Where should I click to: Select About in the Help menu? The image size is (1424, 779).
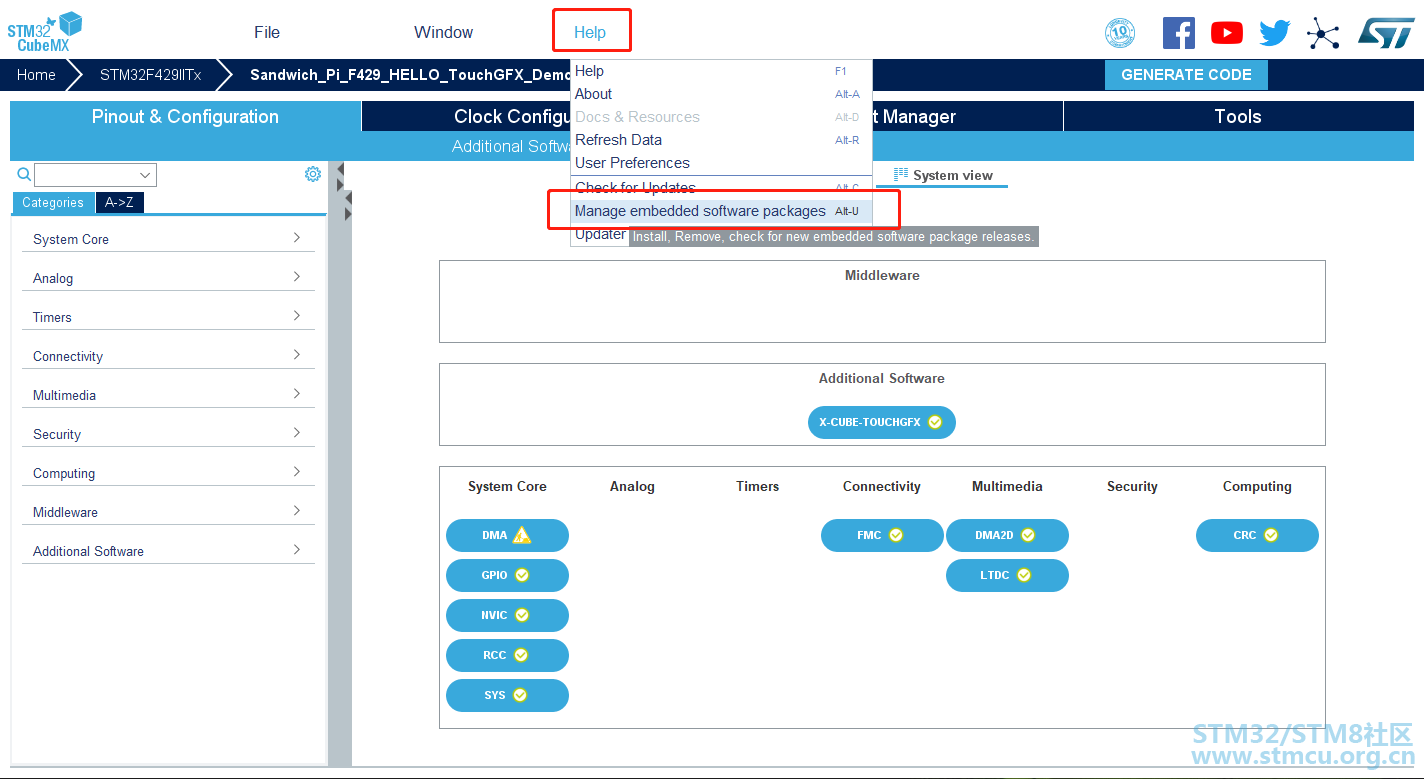coord(721,94)
